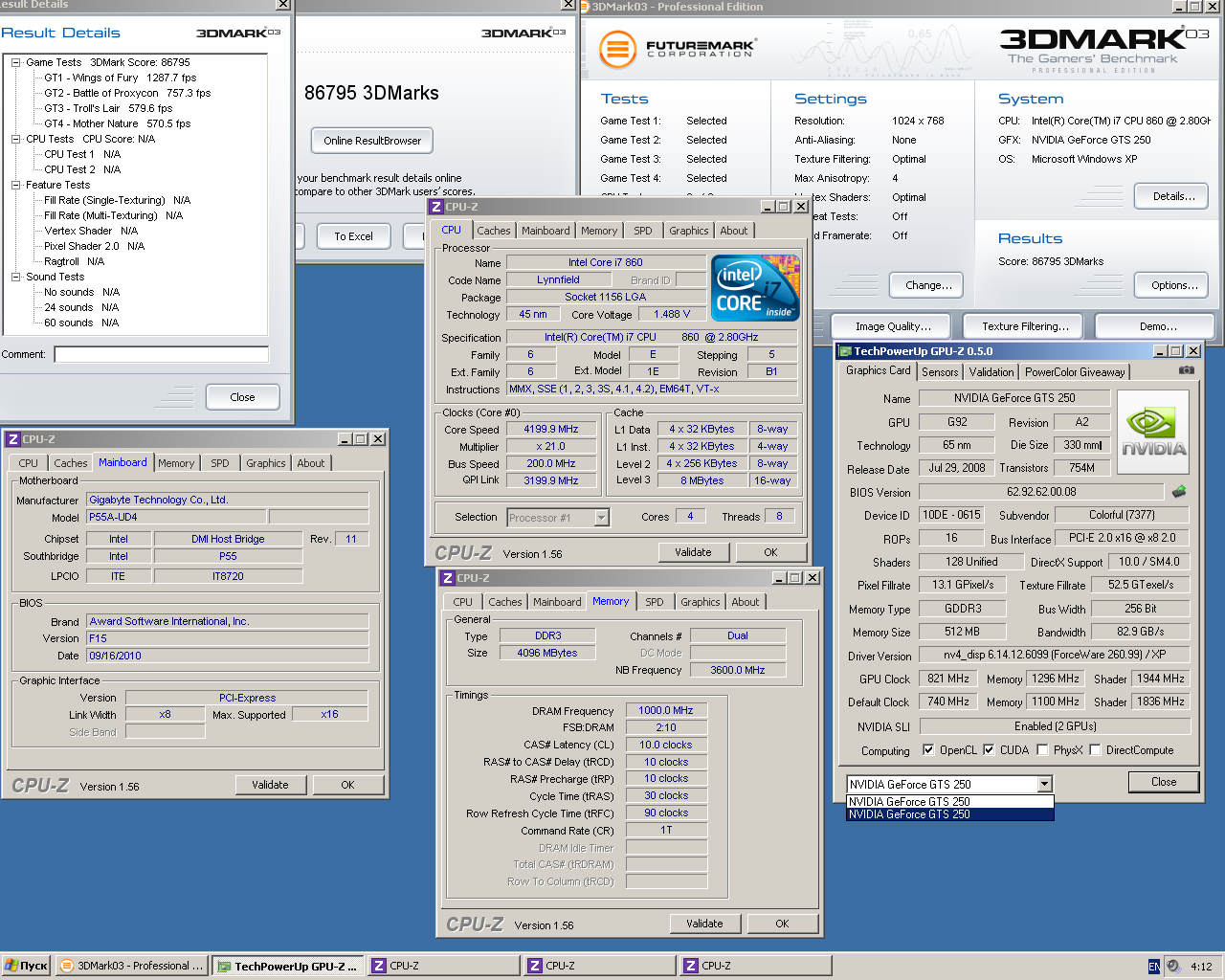Click the Intel Core i7 logo in CPU-Z
1225x980 pixels.
point(756,287)
